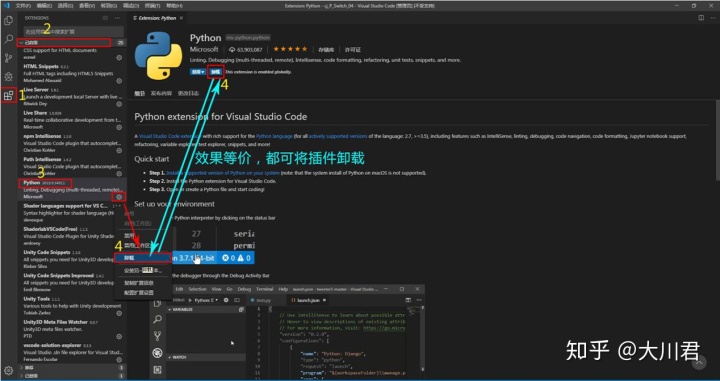The width and height of the screenshot is (720, 381).
Task: Click the large Python logo
Action: 158,55
